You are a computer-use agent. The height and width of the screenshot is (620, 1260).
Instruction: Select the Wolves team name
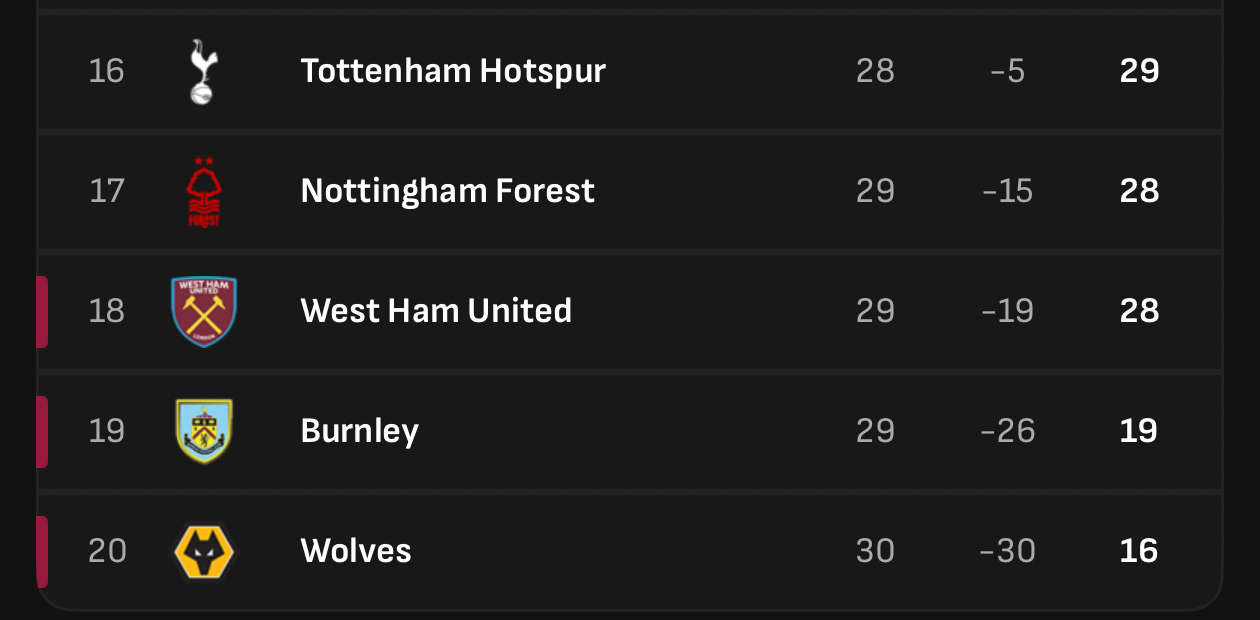point(356,551)
